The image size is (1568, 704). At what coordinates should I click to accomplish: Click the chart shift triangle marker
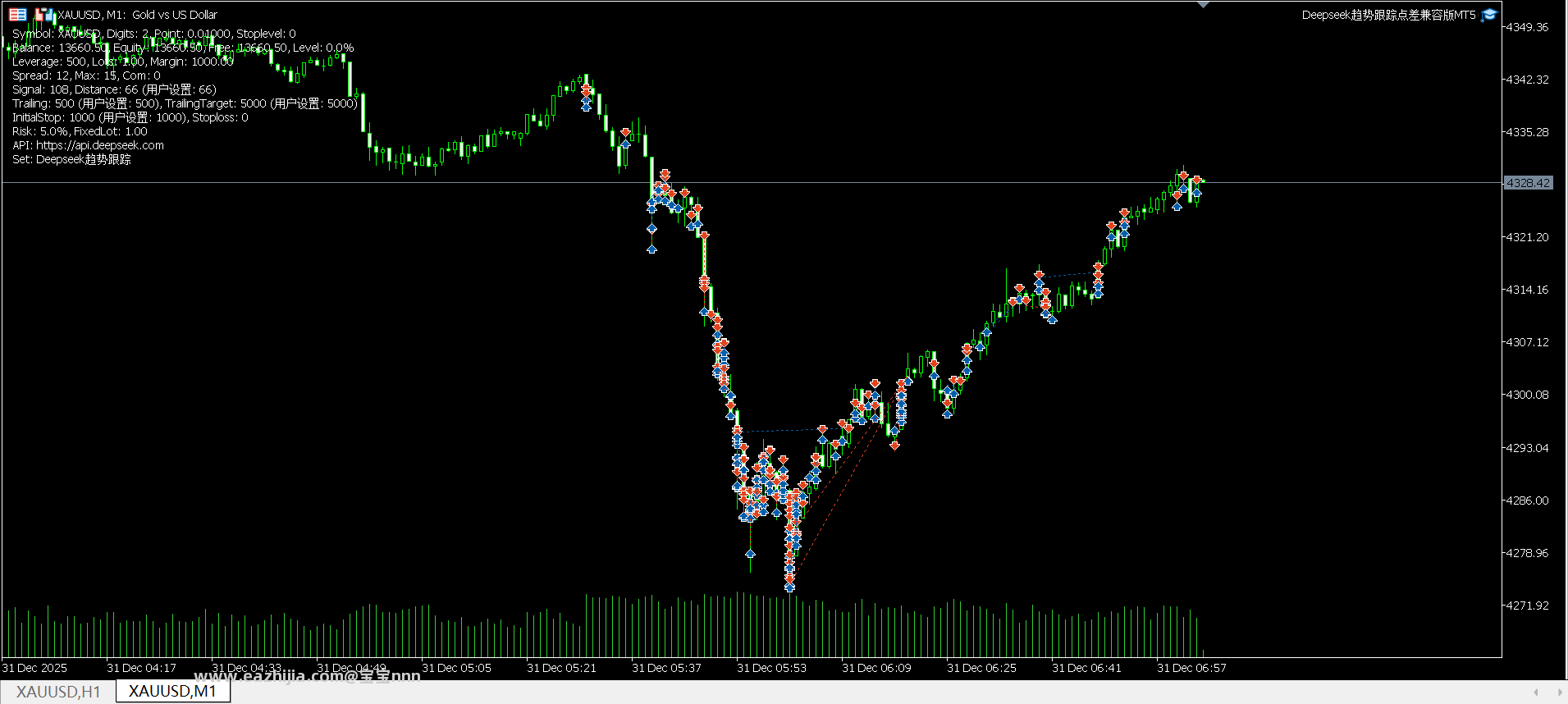click(x=1203, y=5)
